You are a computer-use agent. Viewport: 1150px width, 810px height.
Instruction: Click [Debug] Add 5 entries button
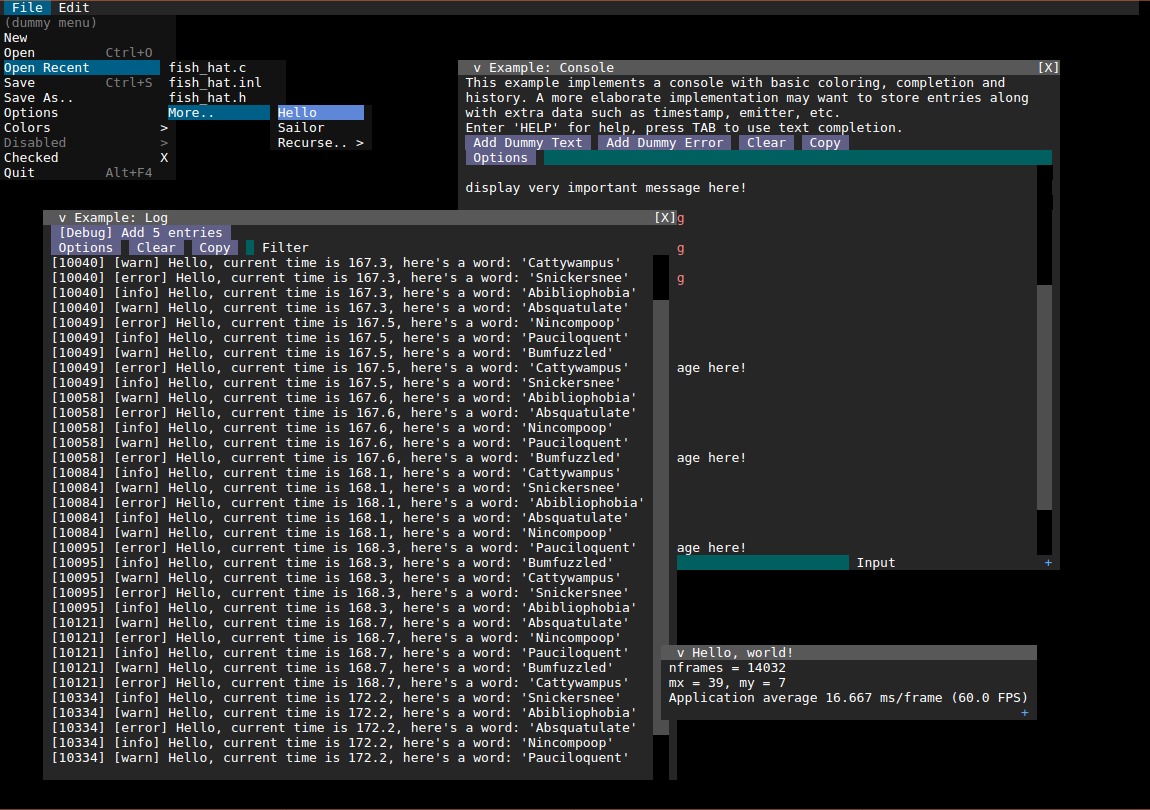click(141, 233)
